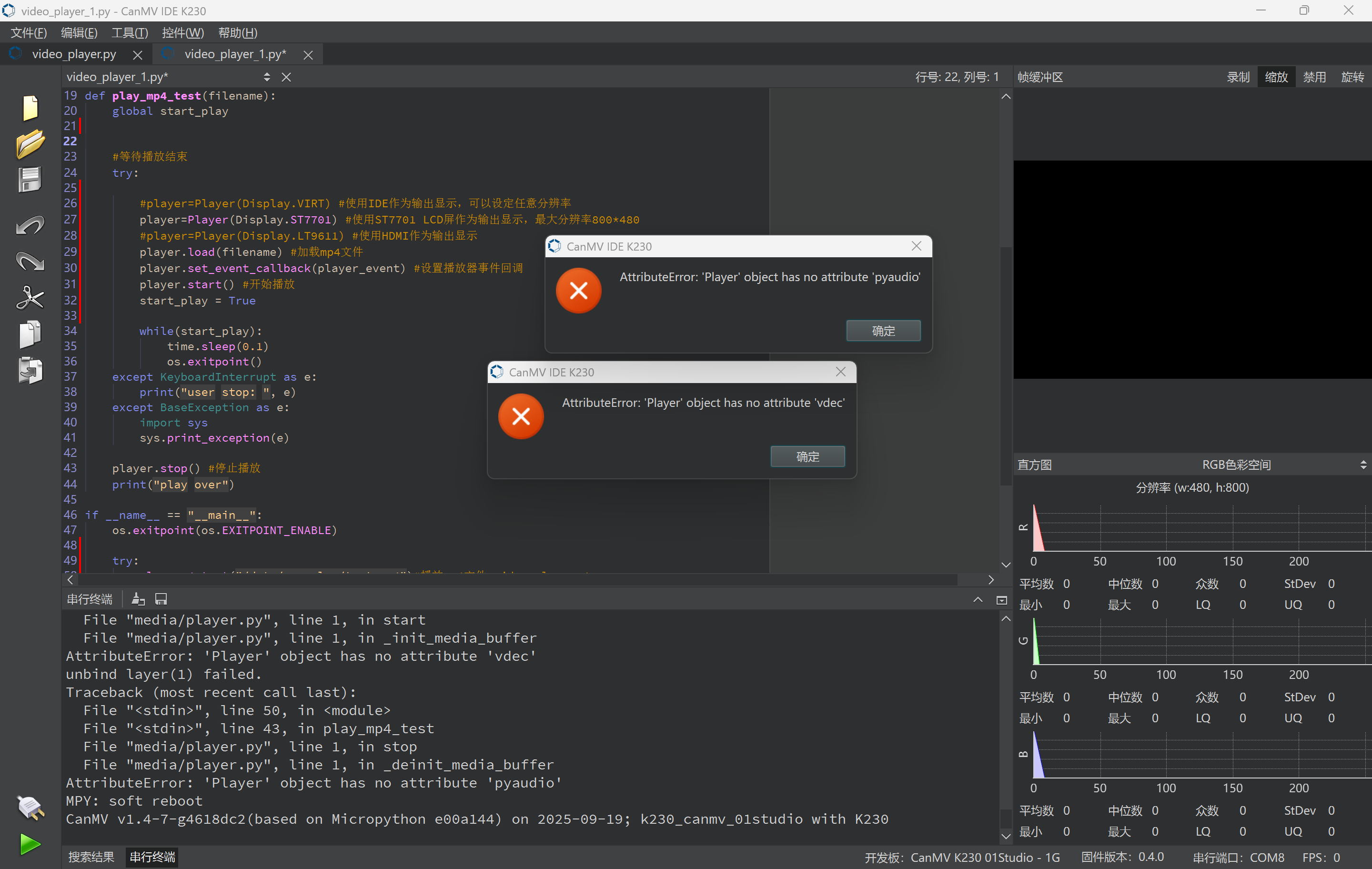Viewport: 1372px width, 869px height.
Task: Close the video_player_1.py* tab
Action: coord(308,55)
